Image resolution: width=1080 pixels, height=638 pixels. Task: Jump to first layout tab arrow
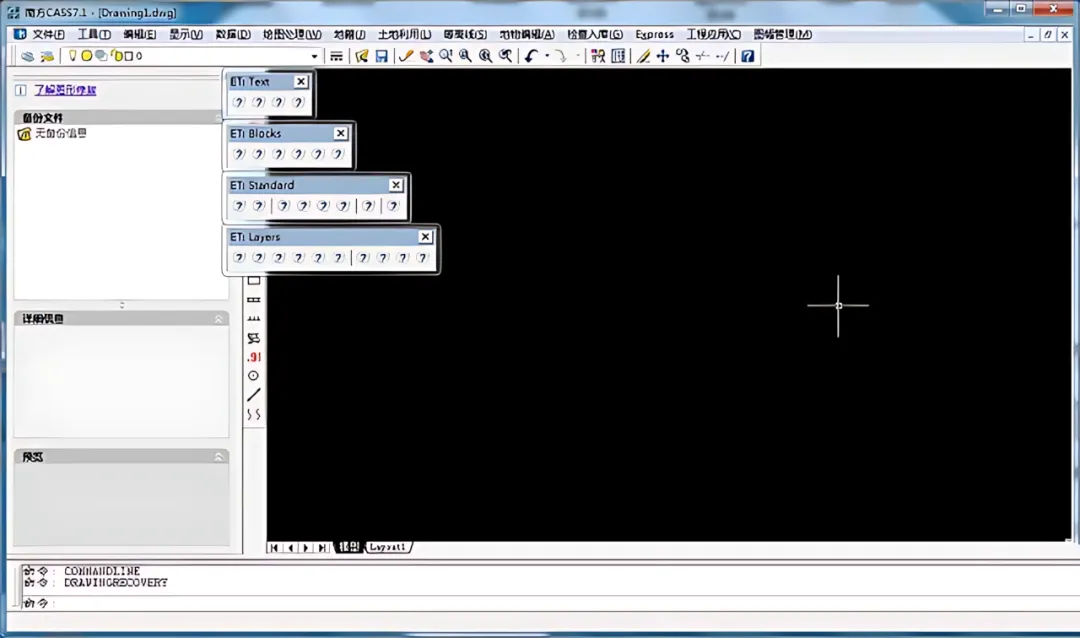coord(274,548)
